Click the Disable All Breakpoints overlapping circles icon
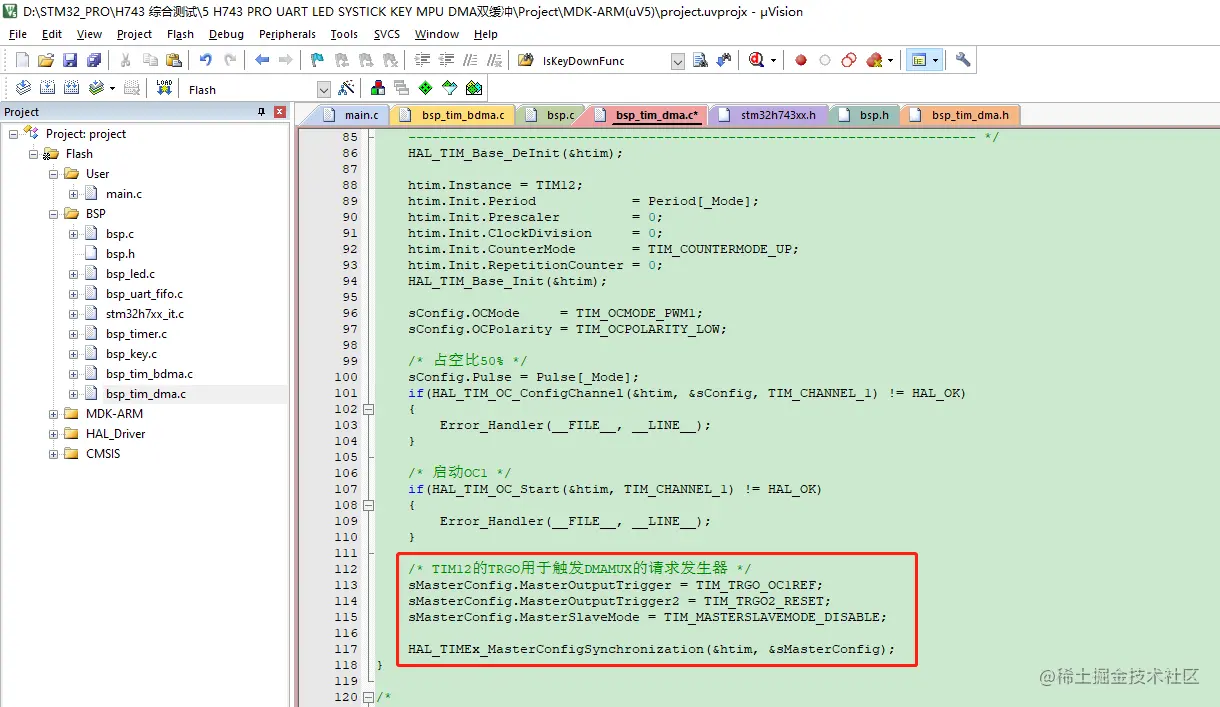The height and width of the screenshot is (707, 1220). (x=849, y=60)
